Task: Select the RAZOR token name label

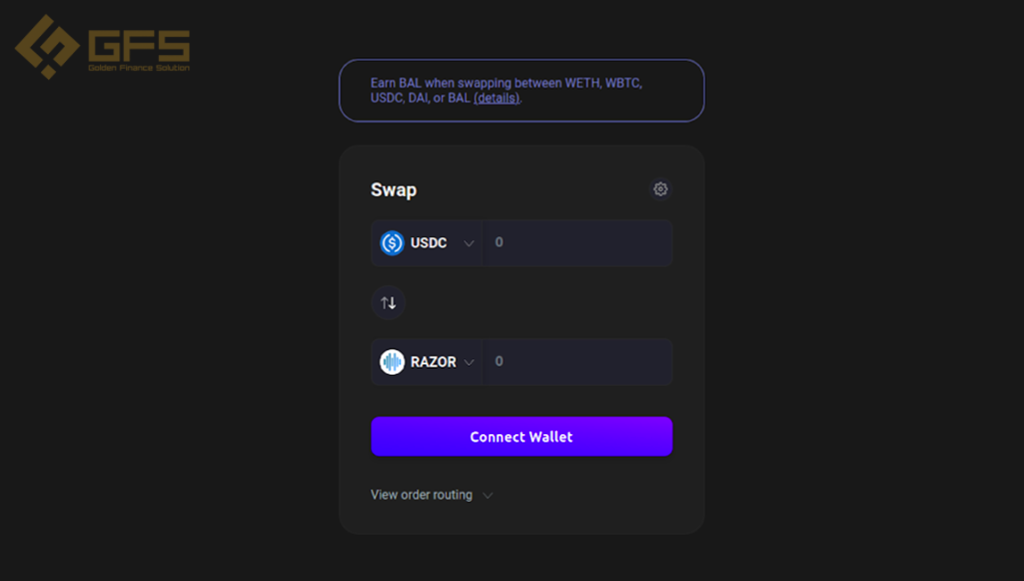Action: [433, 362]
